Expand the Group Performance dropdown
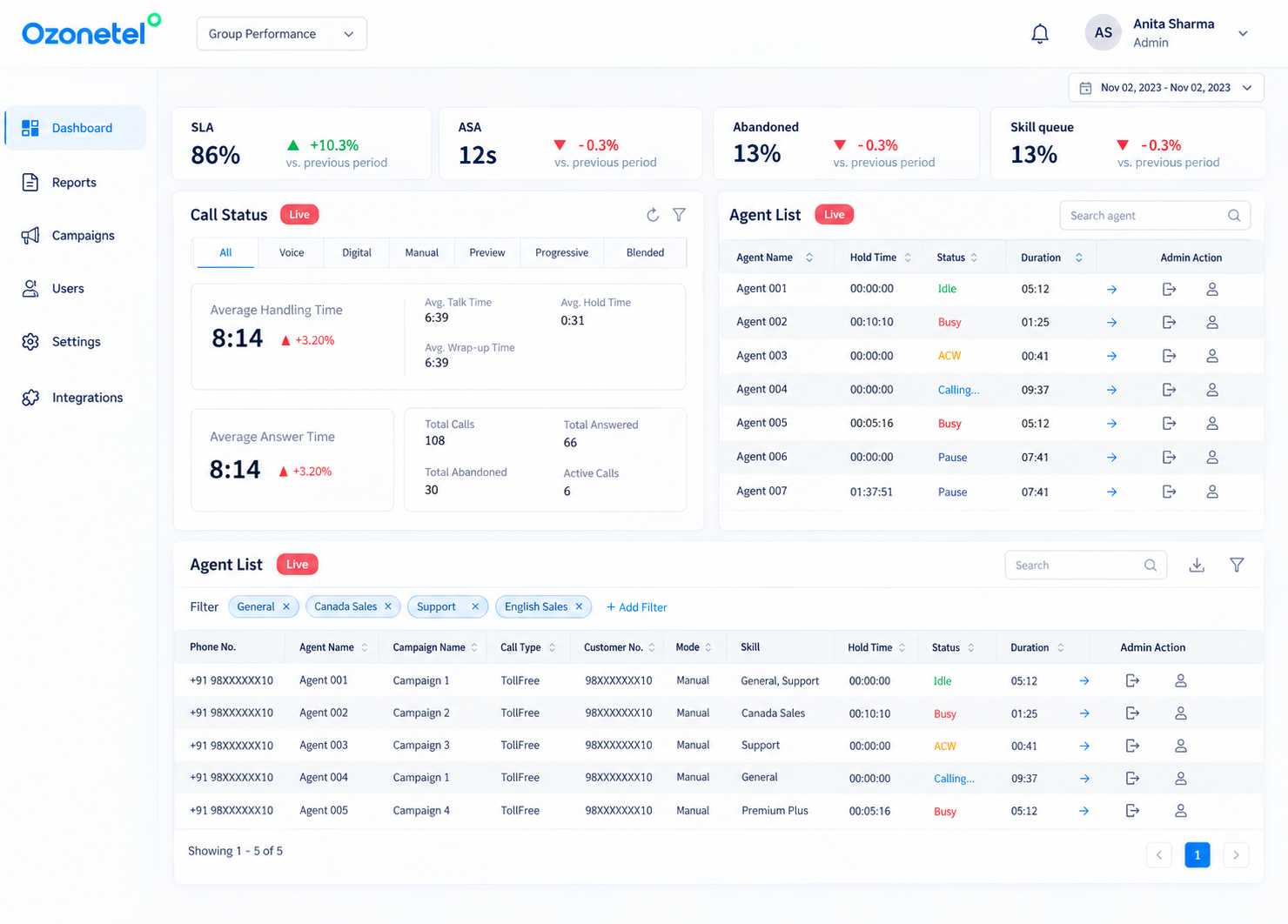The width and height of the screenshot is (1288, 924). (x=282, y=34)
